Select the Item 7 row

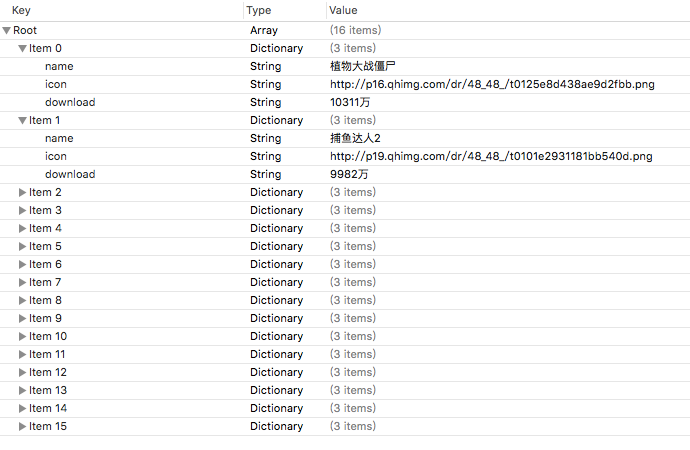click(x=45, y=282)
